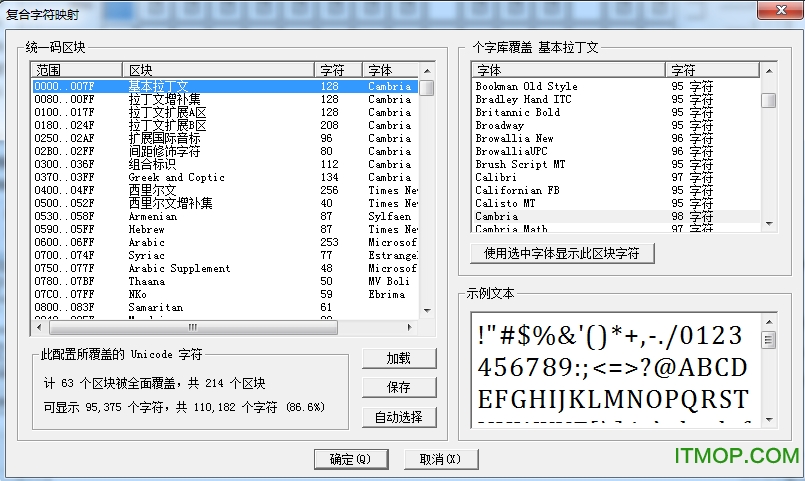Select row 02B0..02FF 间距修饰字符
This screenshot has height=481, width=805.
click(225, 151)
